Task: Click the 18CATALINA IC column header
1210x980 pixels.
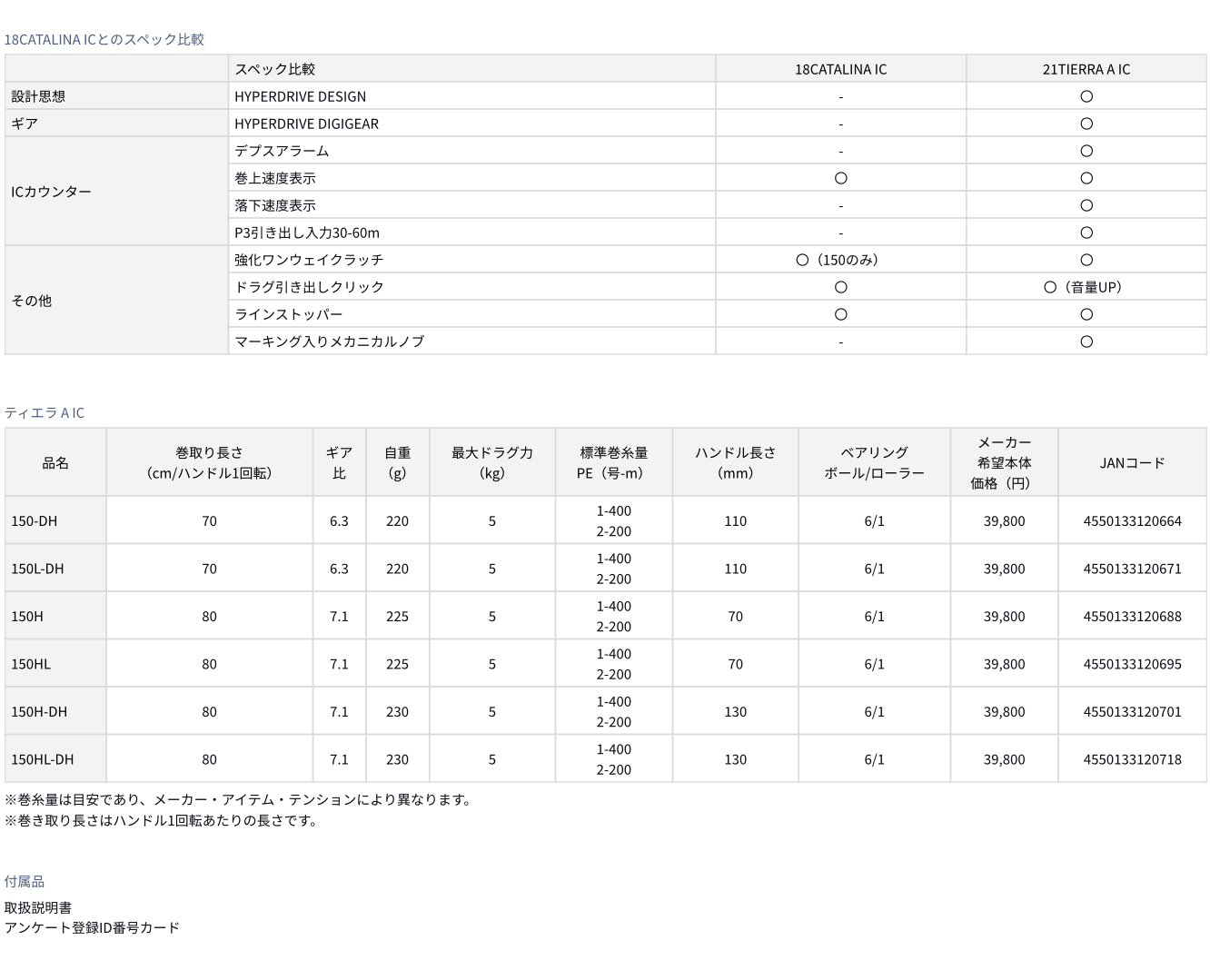Action: click(x=840, y=69)
